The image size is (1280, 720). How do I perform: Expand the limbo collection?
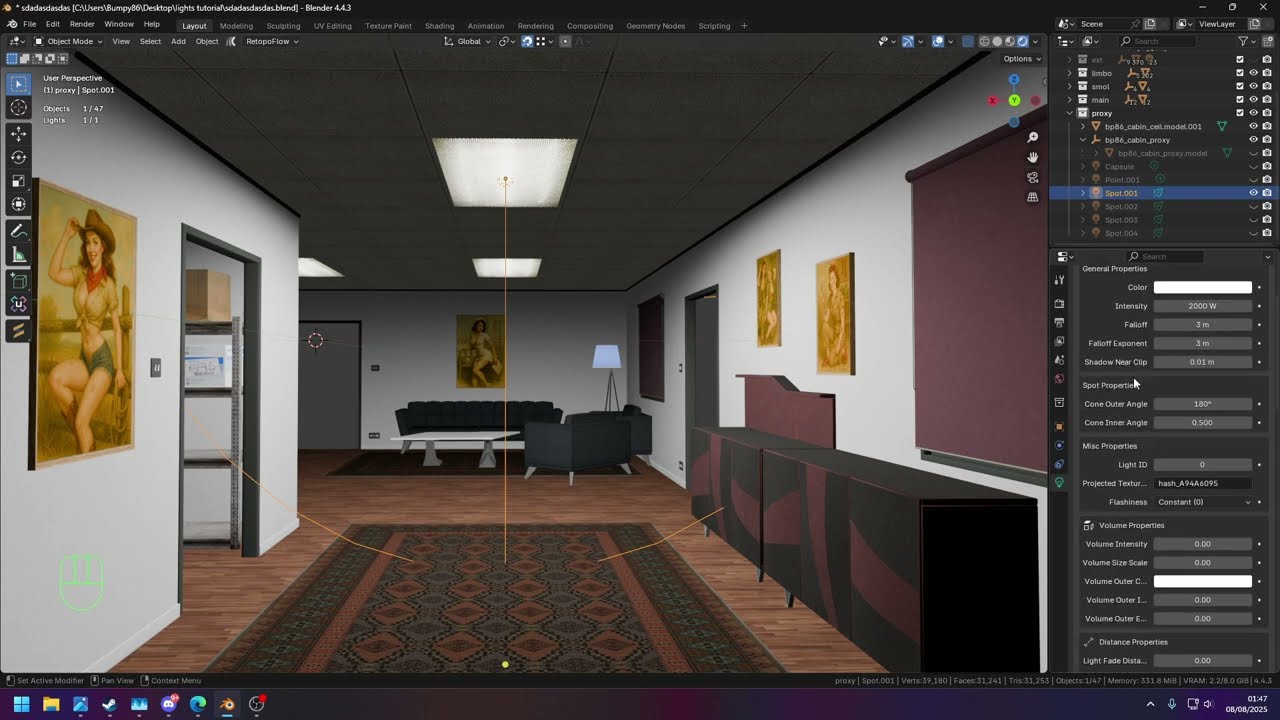pyautogui.click(x=1070, y=73)
